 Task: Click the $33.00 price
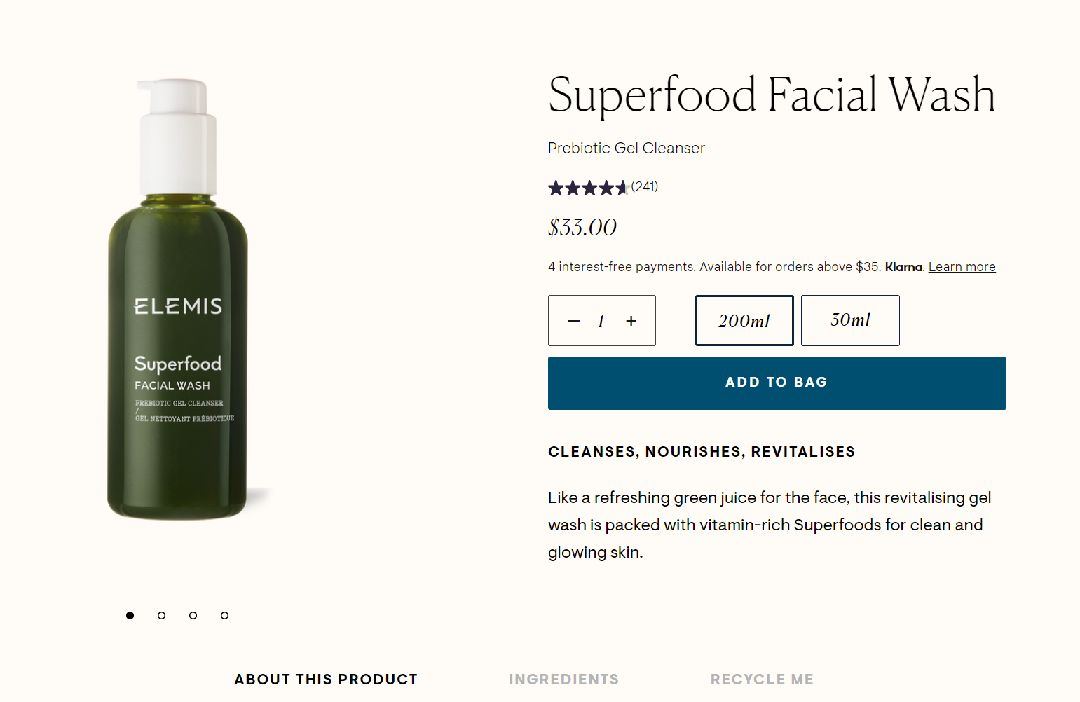[x=582, y=227]
